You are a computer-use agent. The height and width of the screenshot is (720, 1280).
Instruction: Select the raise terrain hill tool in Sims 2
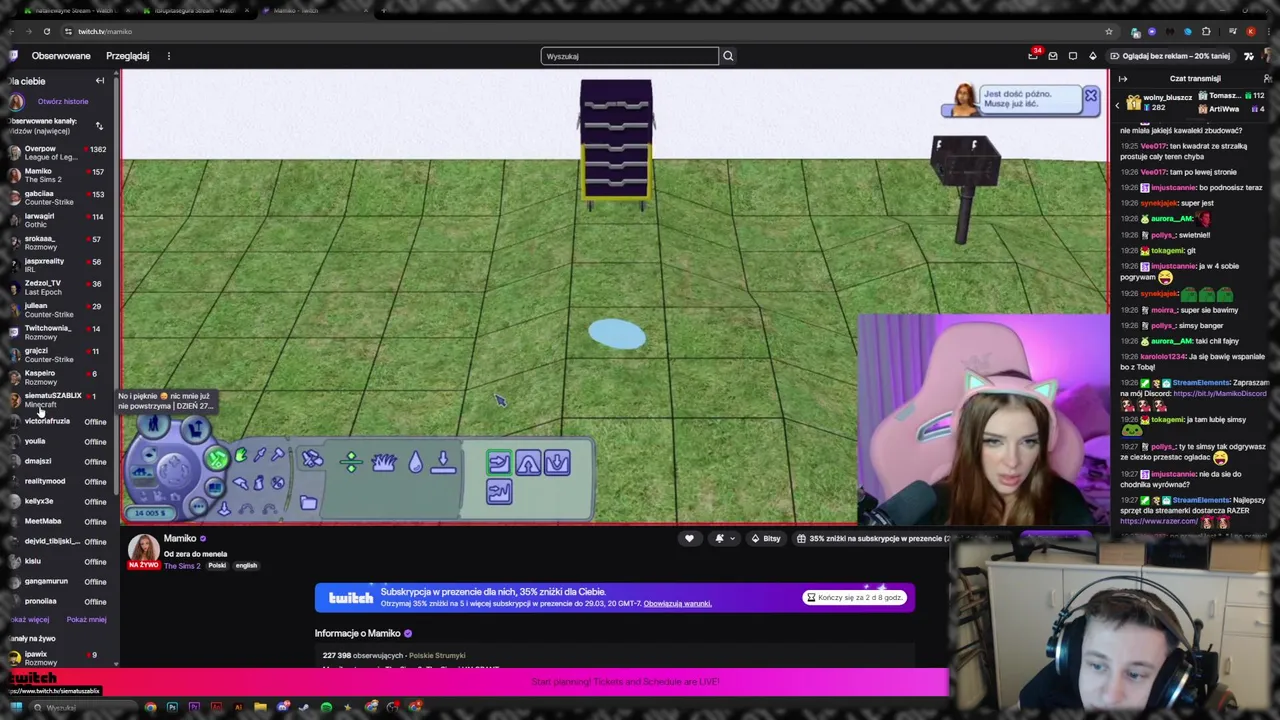[528, 462]
